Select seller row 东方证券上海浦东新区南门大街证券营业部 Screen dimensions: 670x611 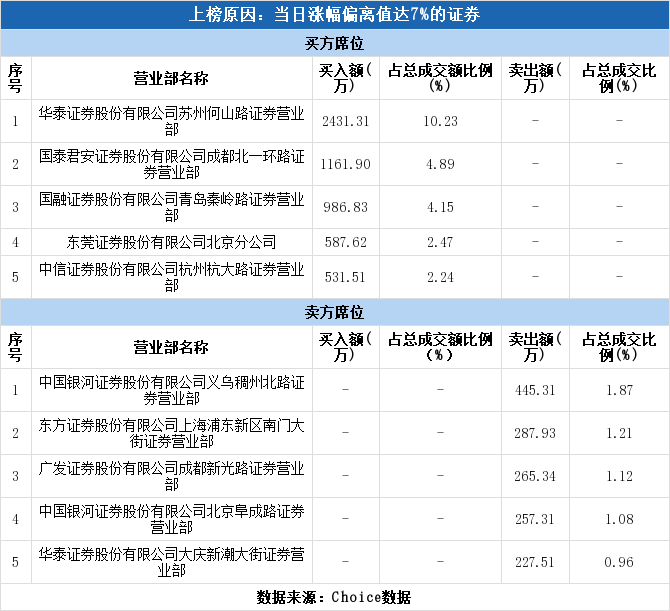click(x=335, y=433)
